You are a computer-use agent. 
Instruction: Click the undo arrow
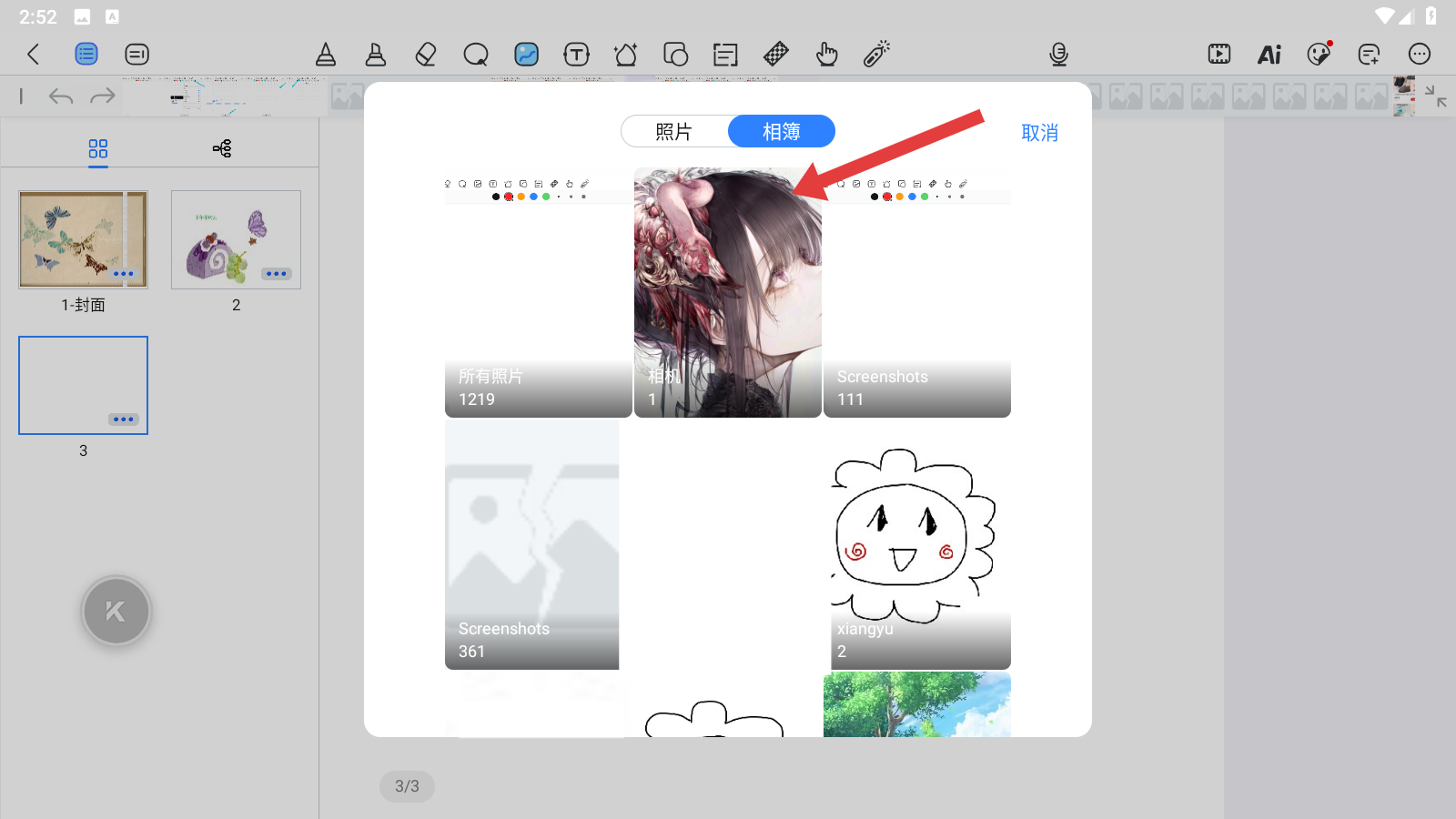[x=61, y=96]
